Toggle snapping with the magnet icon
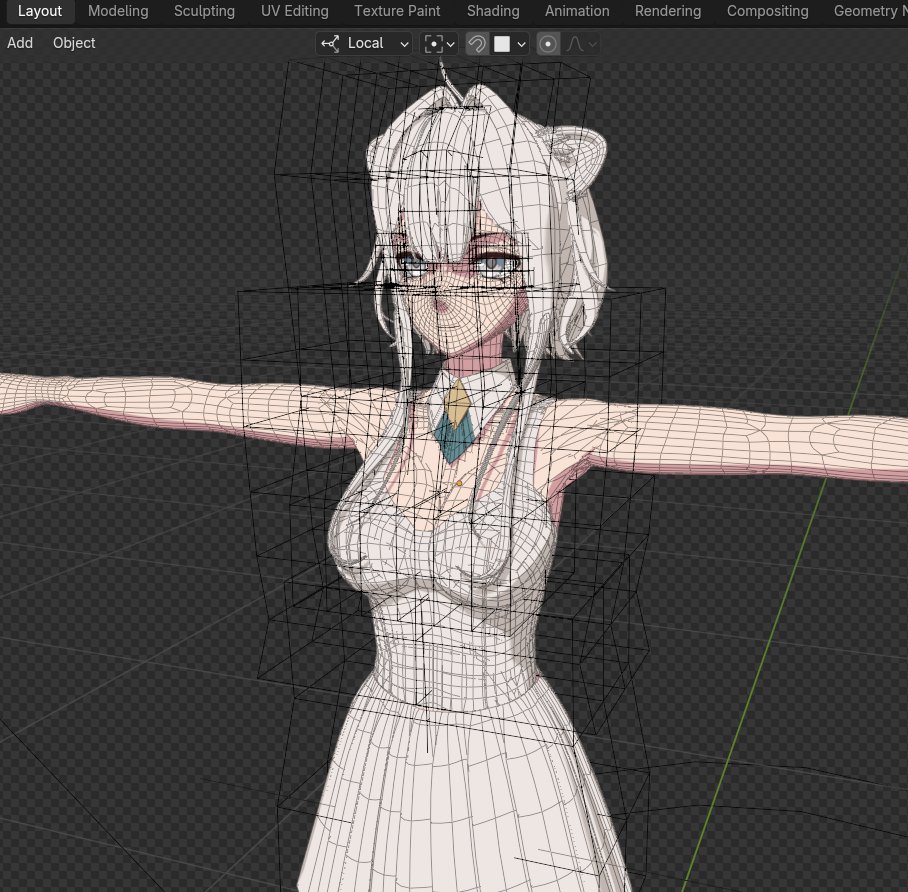The width and height of the screenshot is (908, 892). (477, 44)
